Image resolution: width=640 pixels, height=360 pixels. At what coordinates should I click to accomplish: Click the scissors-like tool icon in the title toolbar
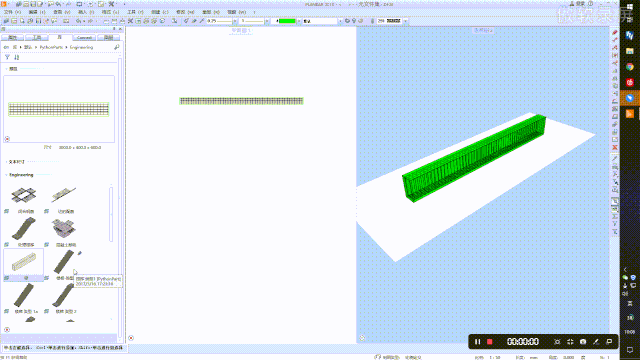[x=111, y=4]
